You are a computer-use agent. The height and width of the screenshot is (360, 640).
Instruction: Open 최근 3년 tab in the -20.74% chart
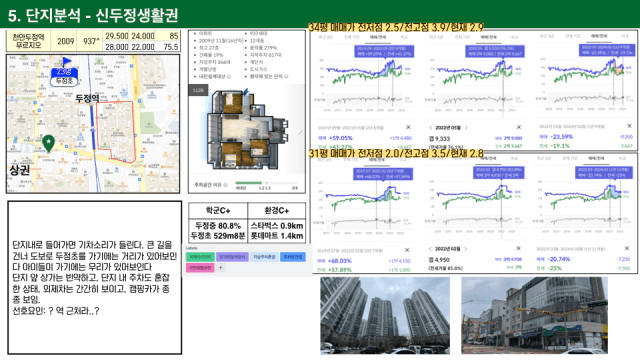pos(545,158)
